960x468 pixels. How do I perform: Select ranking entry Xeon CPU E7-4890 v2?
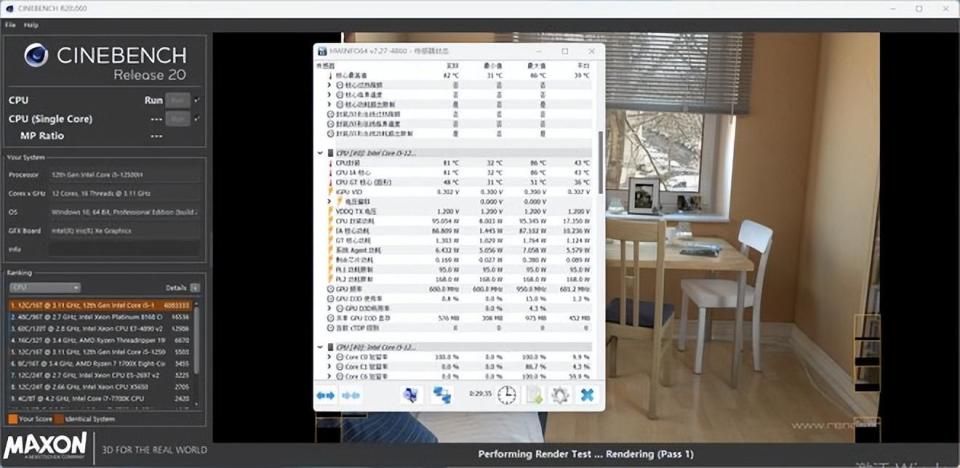click(x=100, y=329)
